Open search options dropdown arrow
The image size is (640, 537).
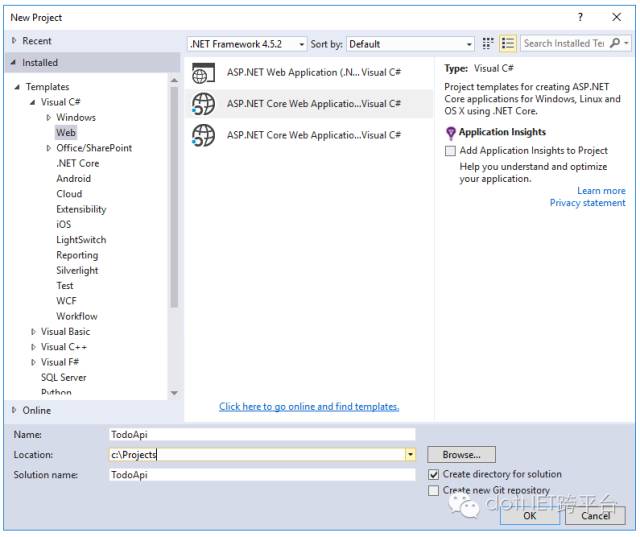(627, 43)
